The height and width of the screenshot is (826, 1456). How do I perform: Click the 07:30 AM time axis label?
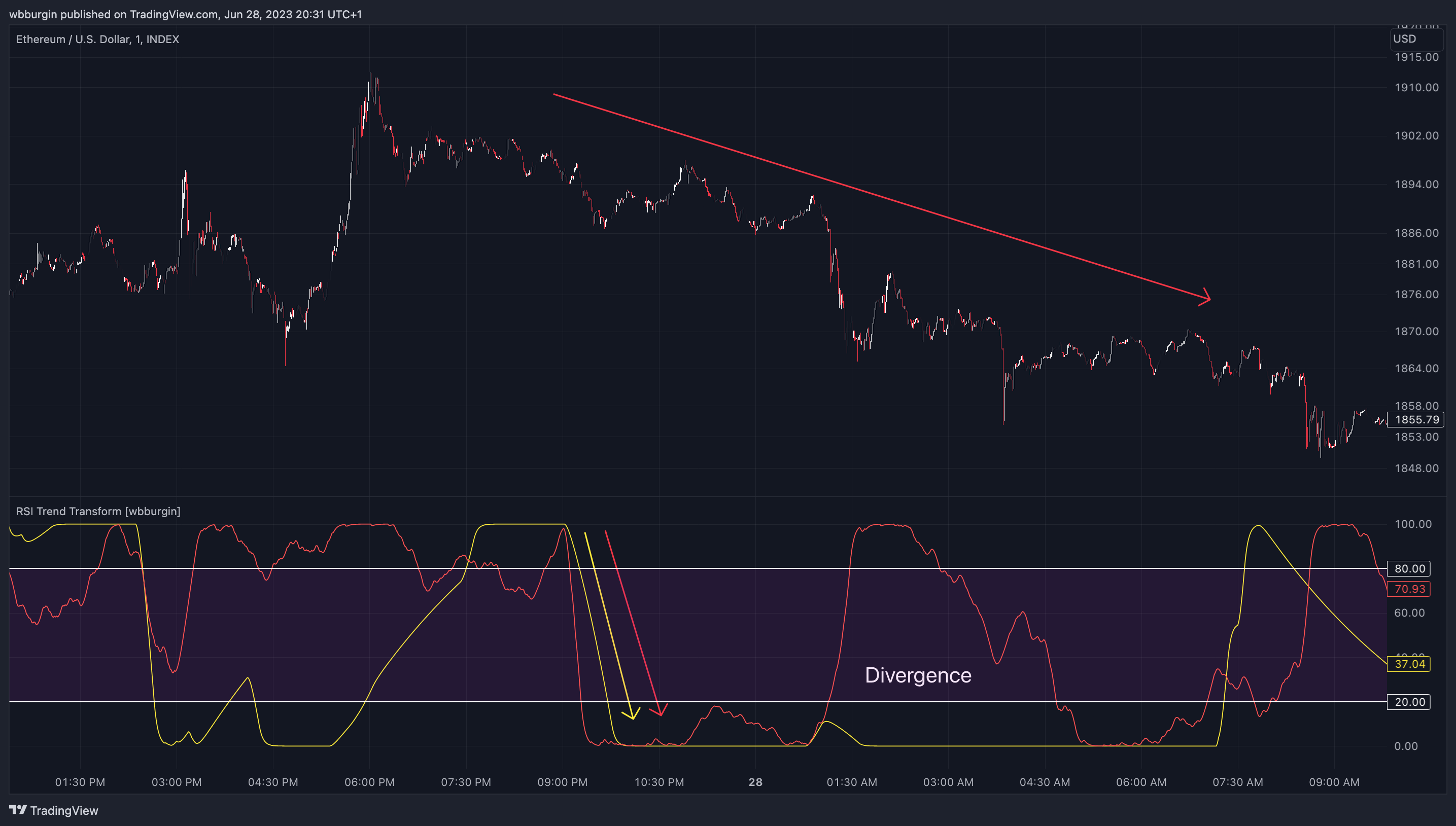tap(1237, 782)
